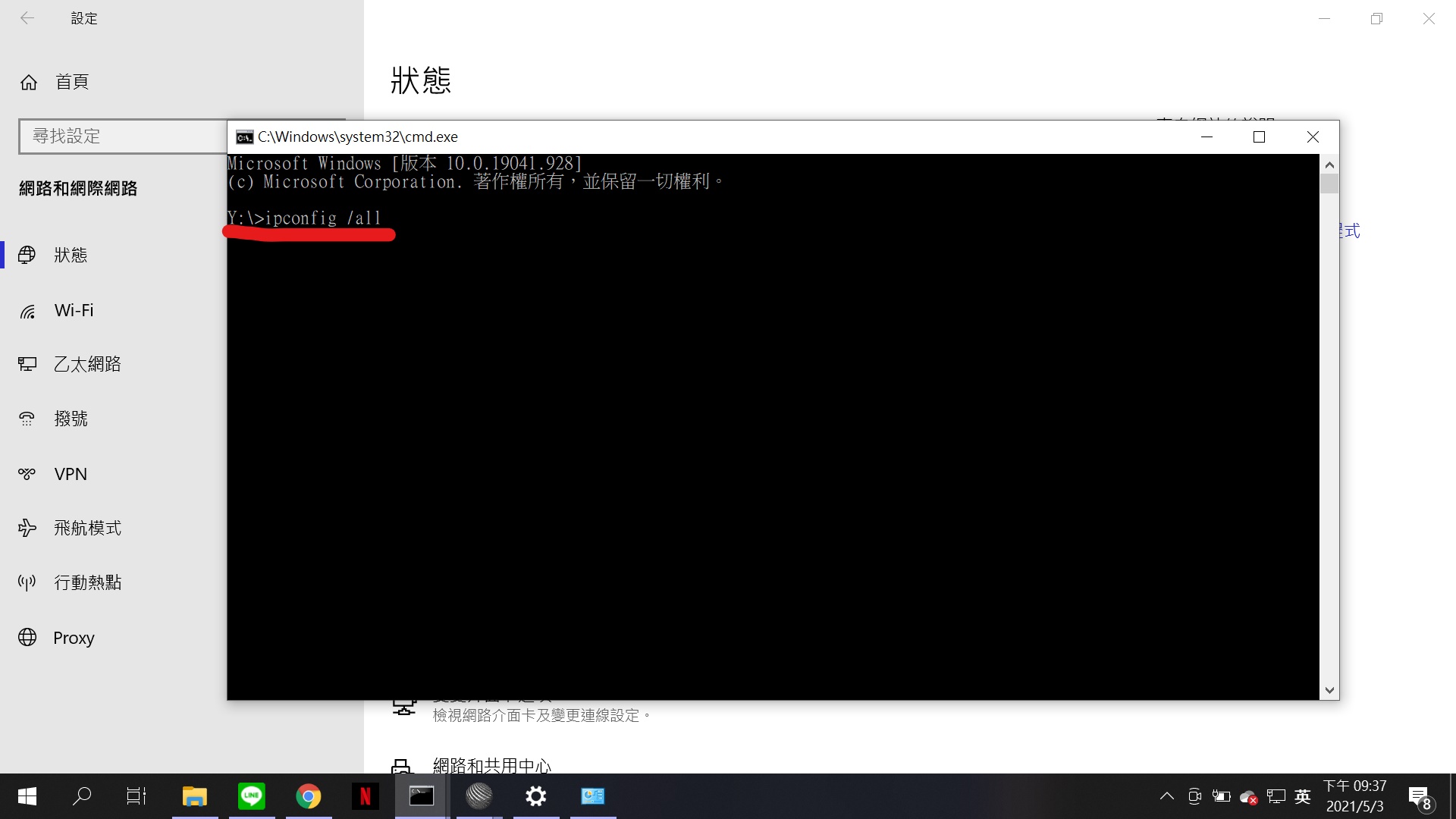Maximize the cmd.exe window
This screenshot has height=819, width=1456.
[x=1260, y=136]
